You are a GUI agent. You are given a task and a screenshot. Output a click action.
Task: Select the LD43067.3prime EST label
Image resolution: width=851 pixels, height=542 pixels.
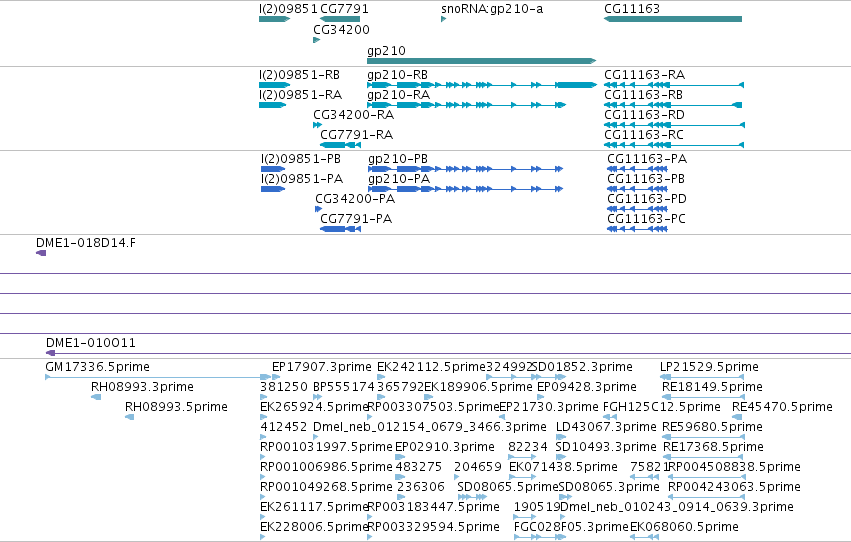(x=606, y=427)
